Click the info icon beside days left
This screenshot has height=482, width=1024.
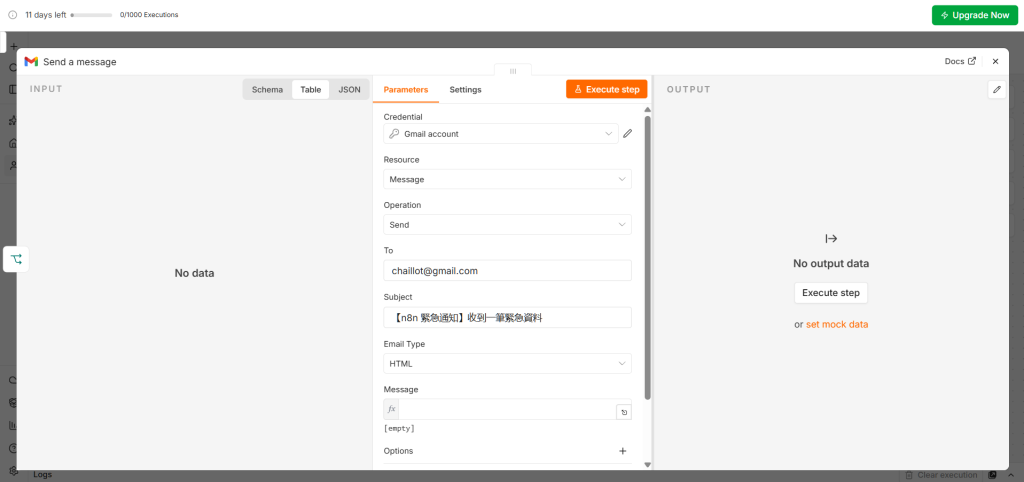pos(12,14)
